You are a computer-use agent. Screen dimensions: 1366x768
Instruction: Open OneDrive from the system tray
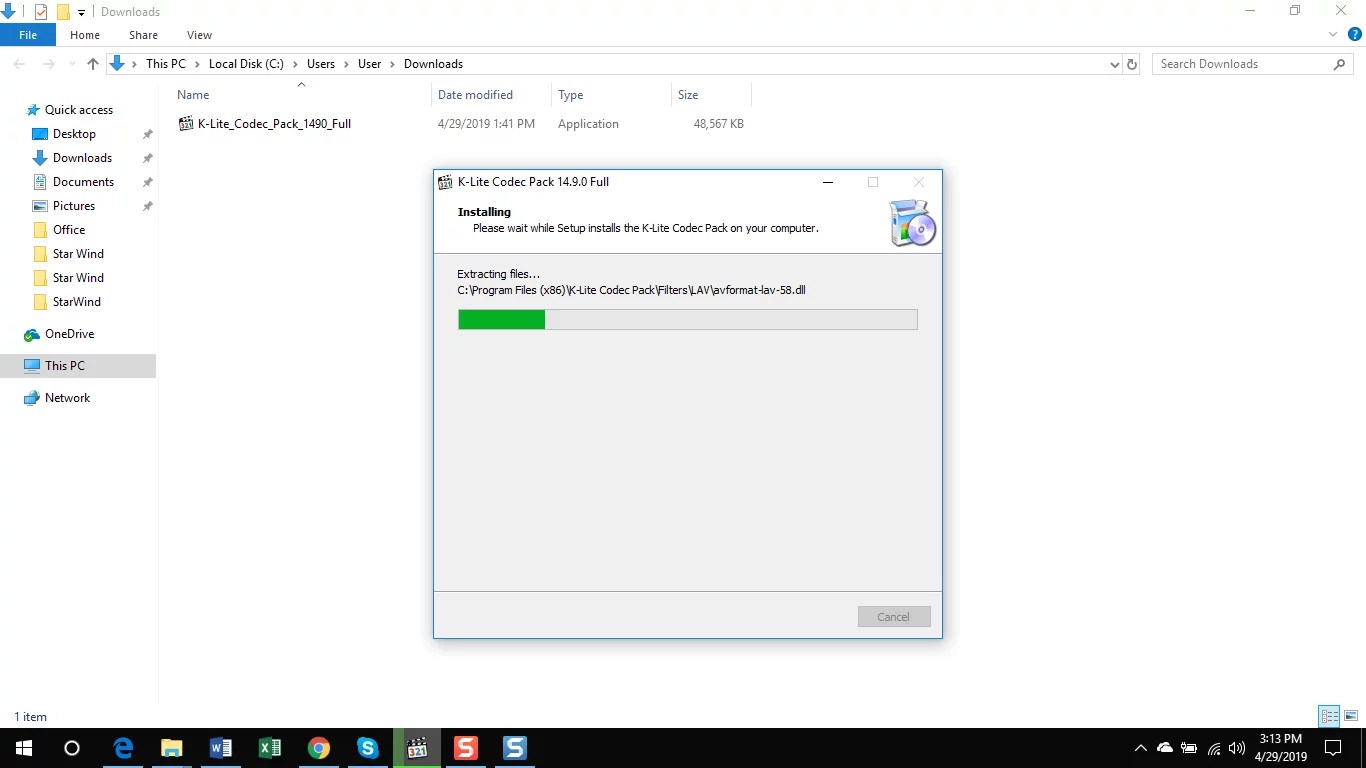click(1164, 747)
